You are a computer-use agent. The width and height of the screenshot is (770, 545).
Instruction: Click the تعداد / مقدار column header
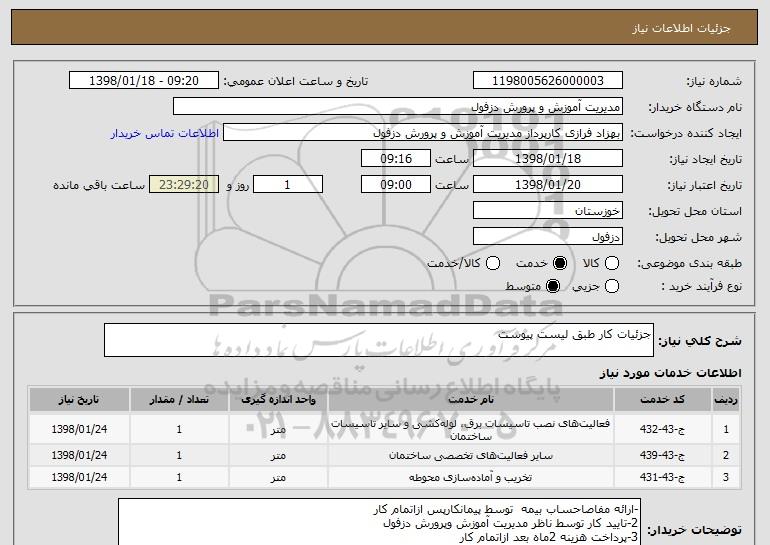coord(179,400)
